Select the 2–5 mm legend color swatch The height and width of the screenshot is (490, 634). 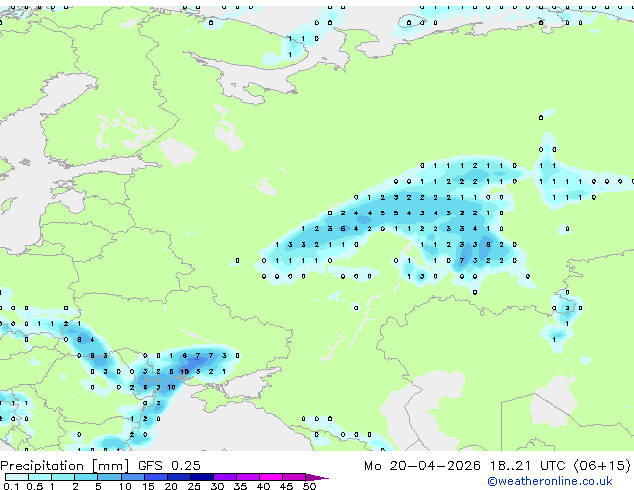tap(86, 477)
